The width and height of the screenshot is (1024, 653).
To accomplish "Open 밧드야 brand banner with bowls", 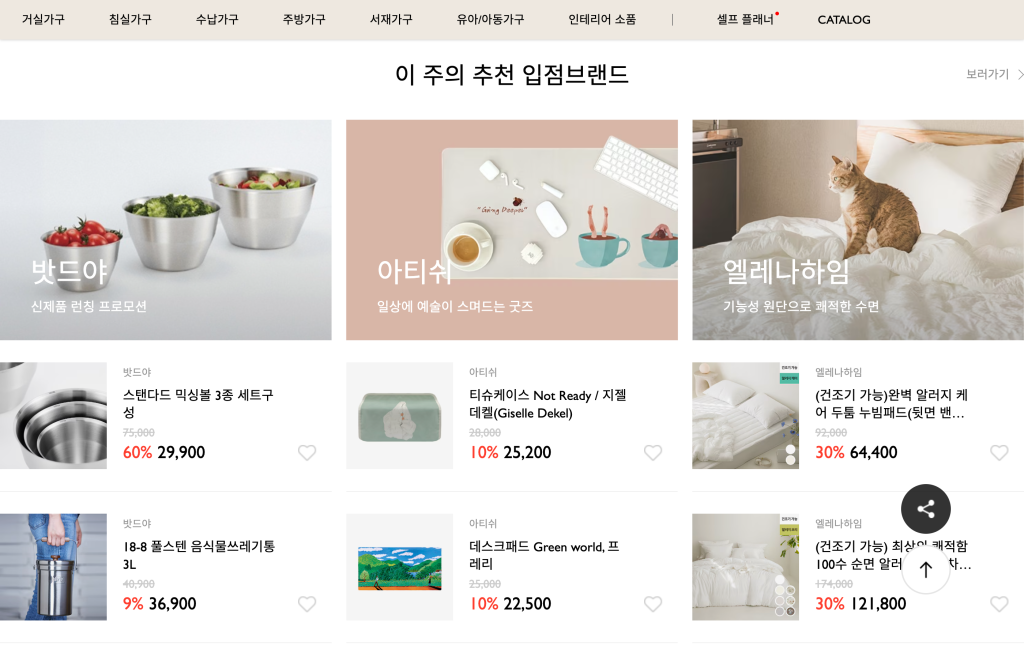I will point(165,230).
